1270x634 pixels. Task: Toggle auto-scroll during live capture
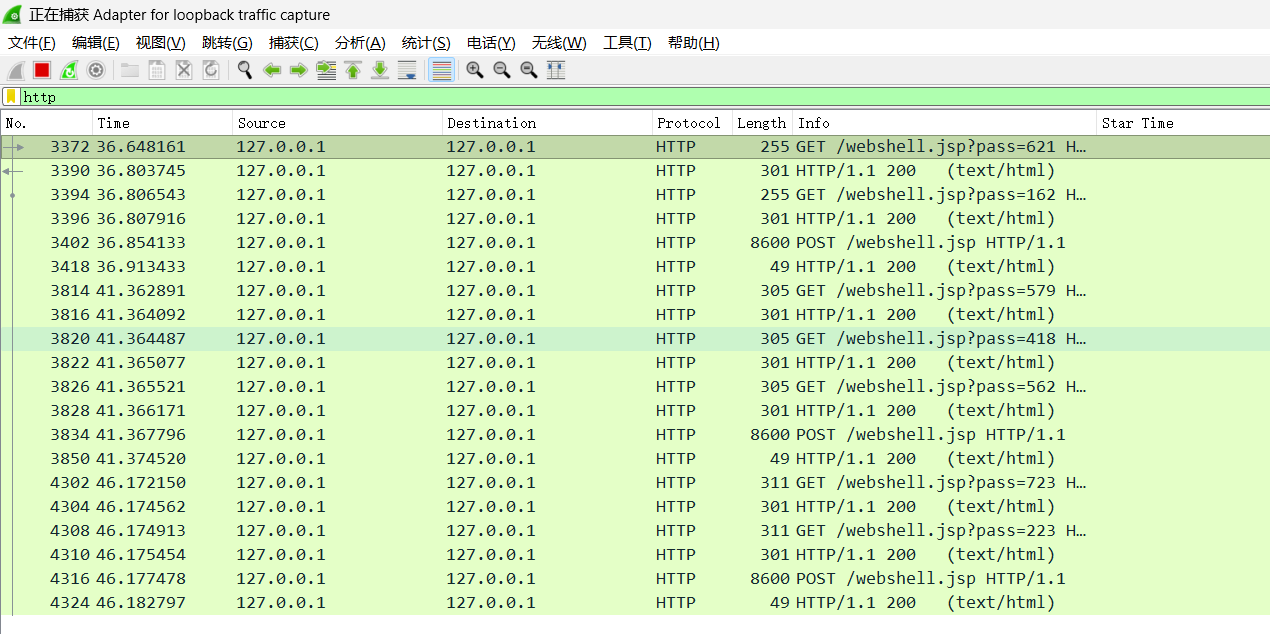tap(407, 70)
